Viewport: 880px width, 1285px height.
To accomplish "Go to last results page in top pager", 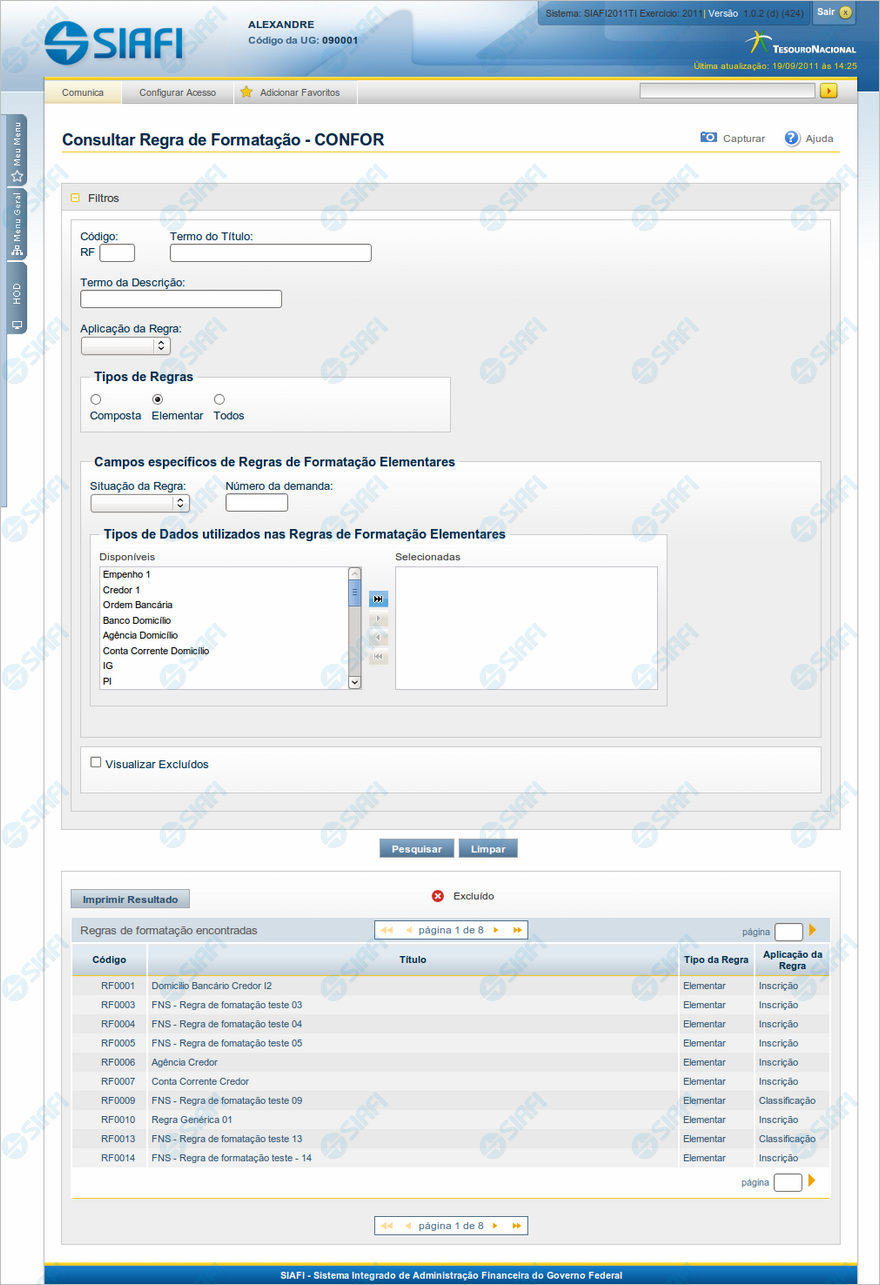I will click(x=517, y=930).
